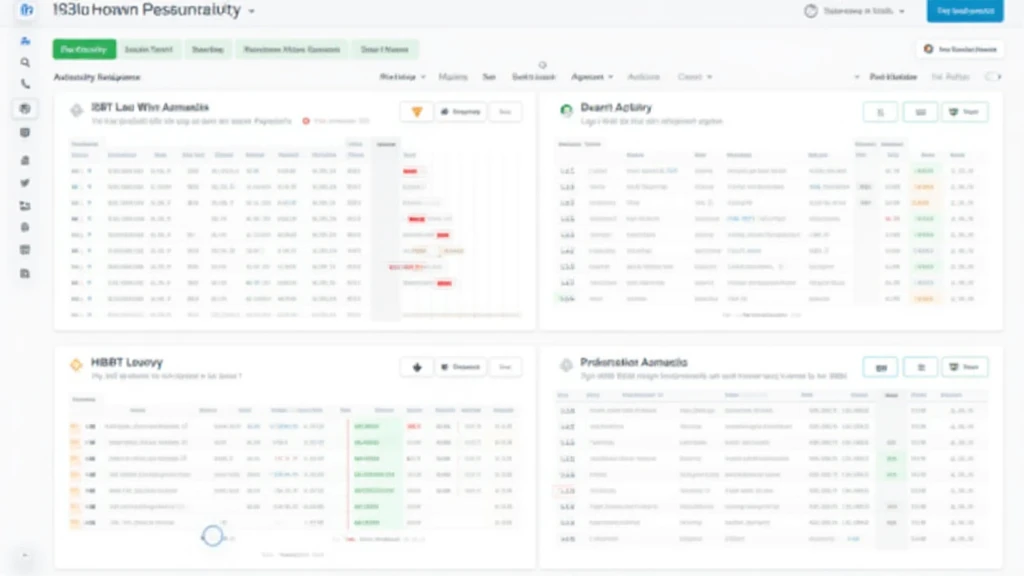Click the white button with orange icon below the blue button
Viewport: 1024px width, 576px height.
960,49
